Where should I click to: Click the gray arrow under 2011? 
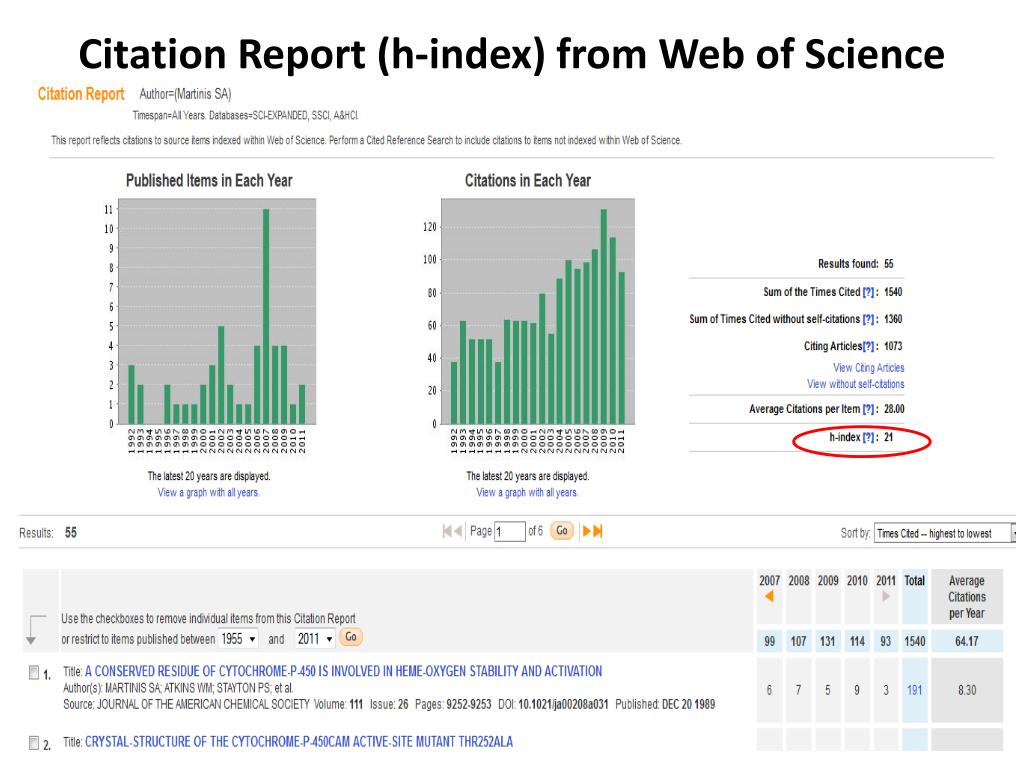point(886,596)
